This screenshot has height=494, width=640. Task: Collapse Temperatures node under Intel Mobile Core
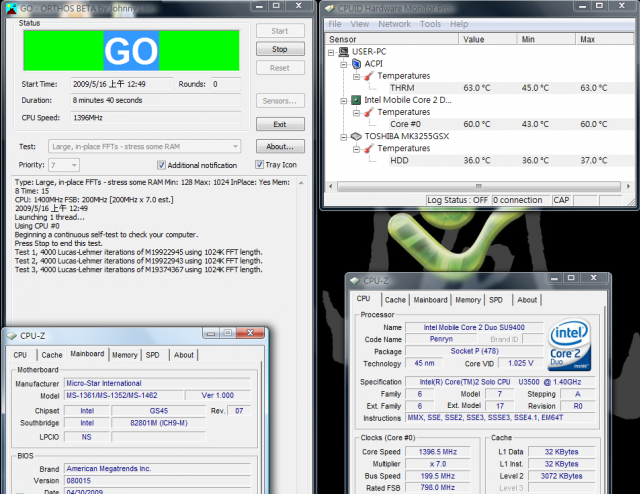(356, 113)
